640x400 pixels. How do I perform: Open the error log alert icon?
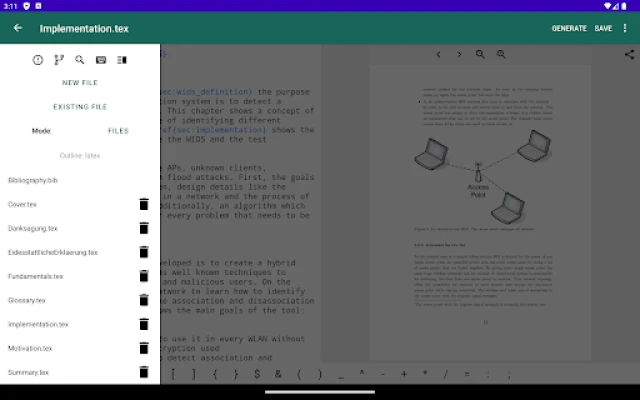pyautogui.click(x=38, y=60)
